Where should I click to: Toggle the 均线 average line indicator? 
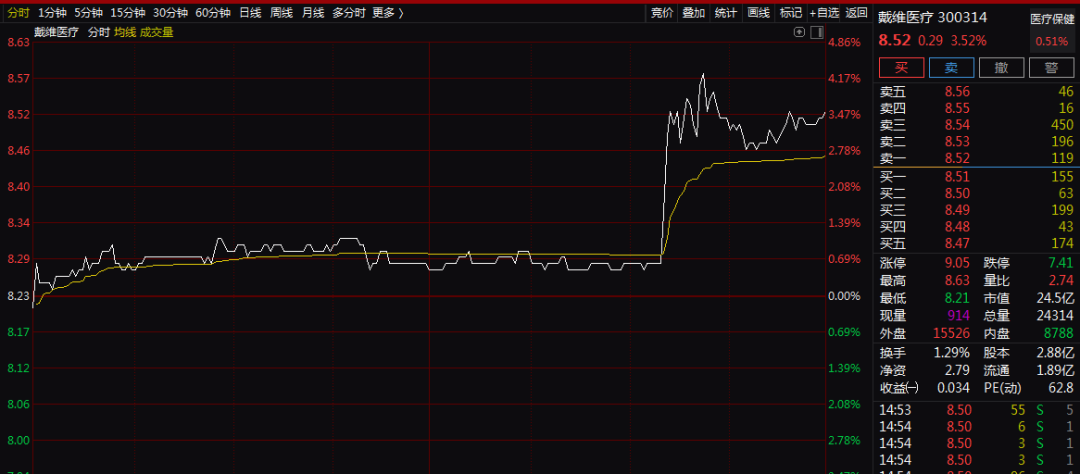point(125,32)
